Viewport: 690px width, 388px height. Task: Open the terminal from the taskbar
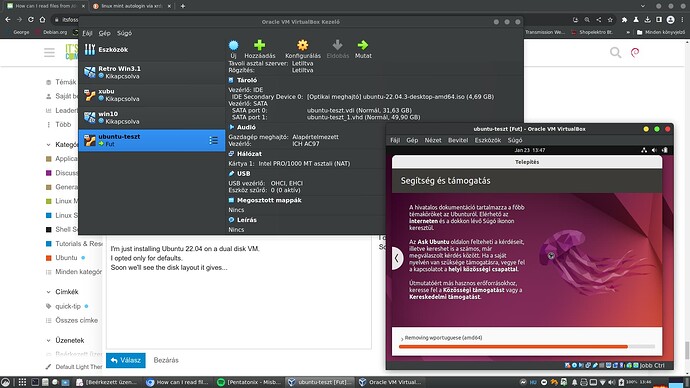[x=35, y=382]
